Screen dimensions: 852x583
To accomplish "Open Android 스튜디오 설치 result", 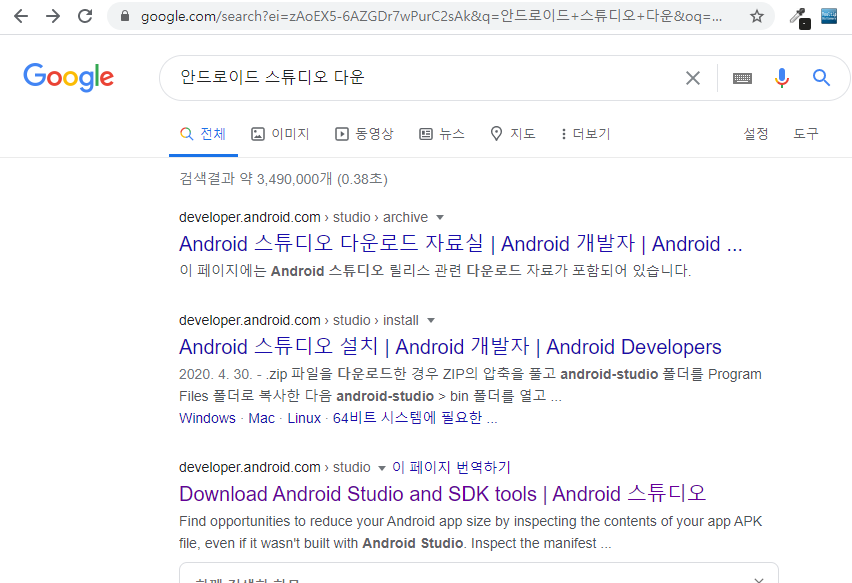I will pyautogui.click(x=450, y=347).
